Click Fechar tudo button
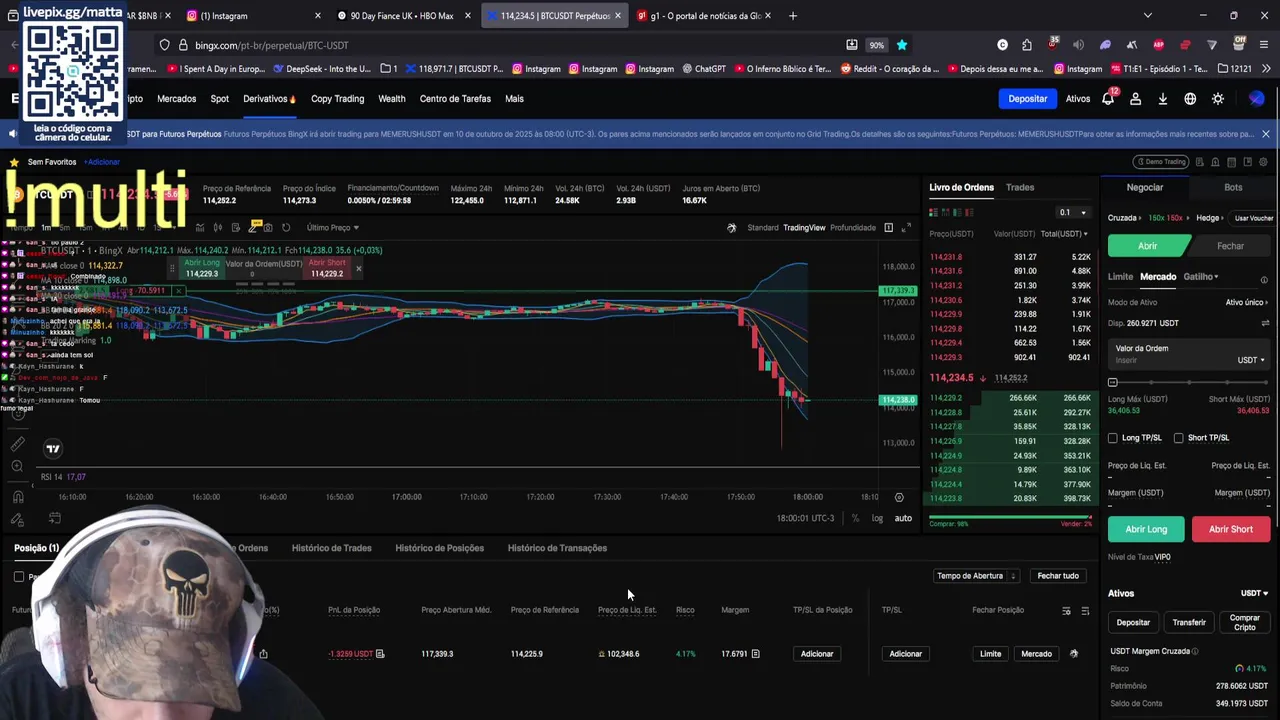The height and width of the screenshot is (720, 1280). tap(1057, 576)
